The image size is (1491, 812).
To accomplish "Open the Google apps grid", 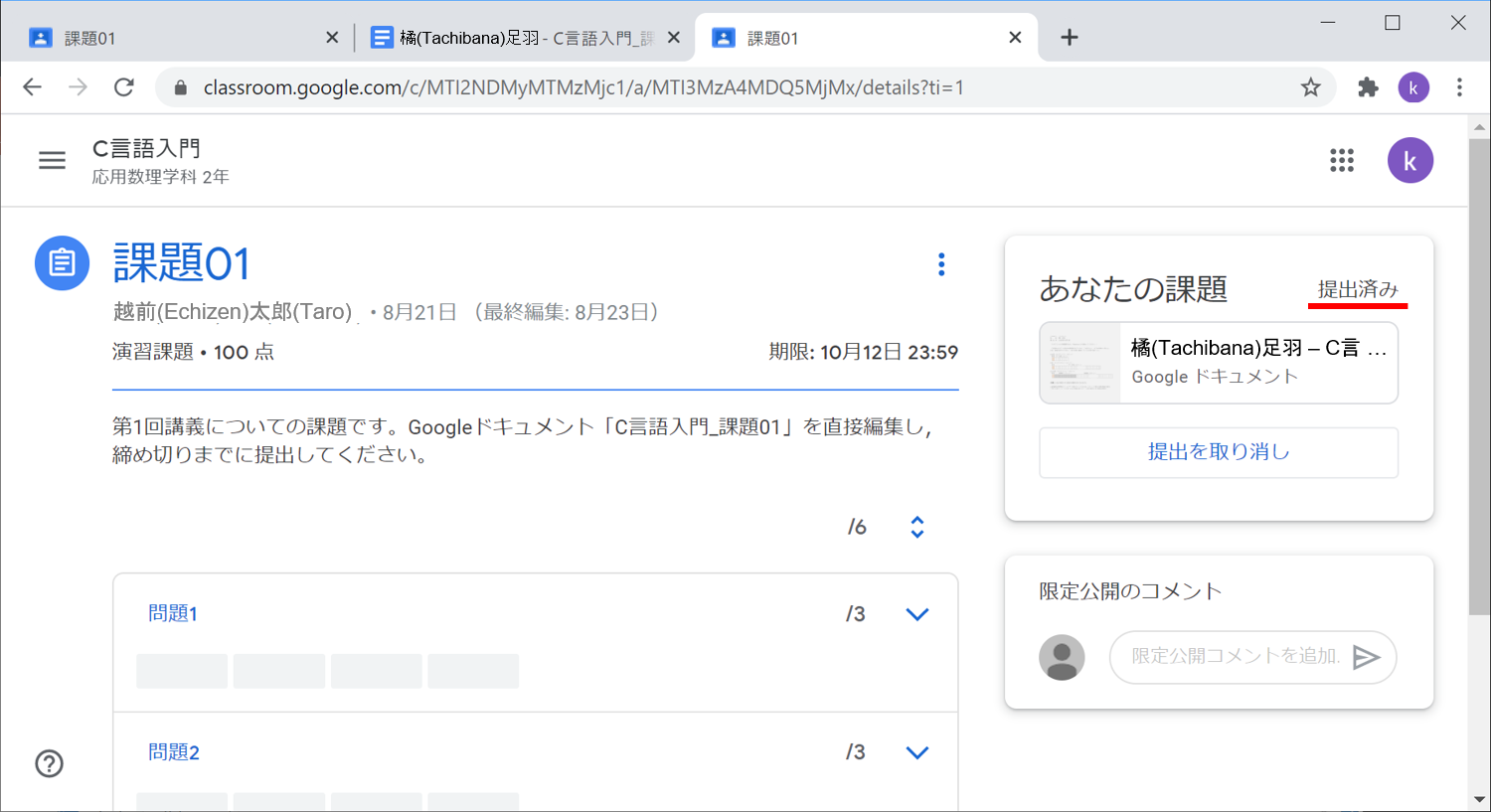I will click(1342, 160).
